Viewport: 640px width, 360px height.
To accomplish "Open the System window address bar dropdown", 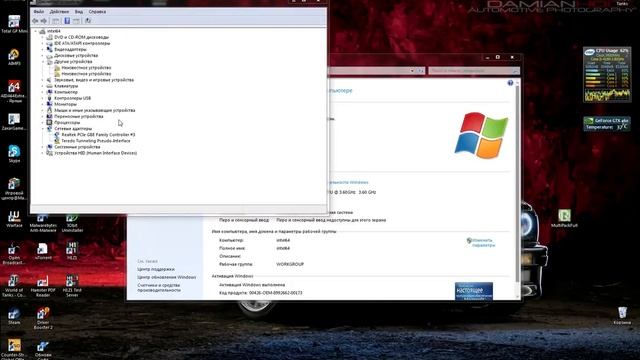I will [x=412, y=71].
